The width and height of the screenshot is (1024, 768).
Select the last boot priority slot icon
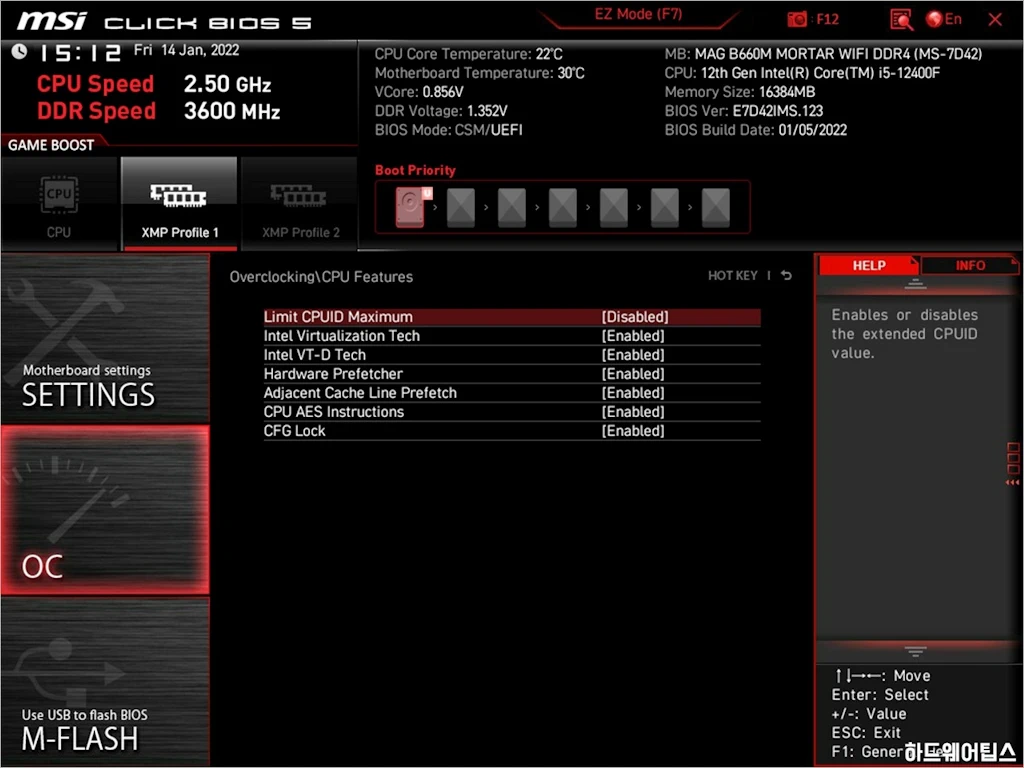coord(715,208)
